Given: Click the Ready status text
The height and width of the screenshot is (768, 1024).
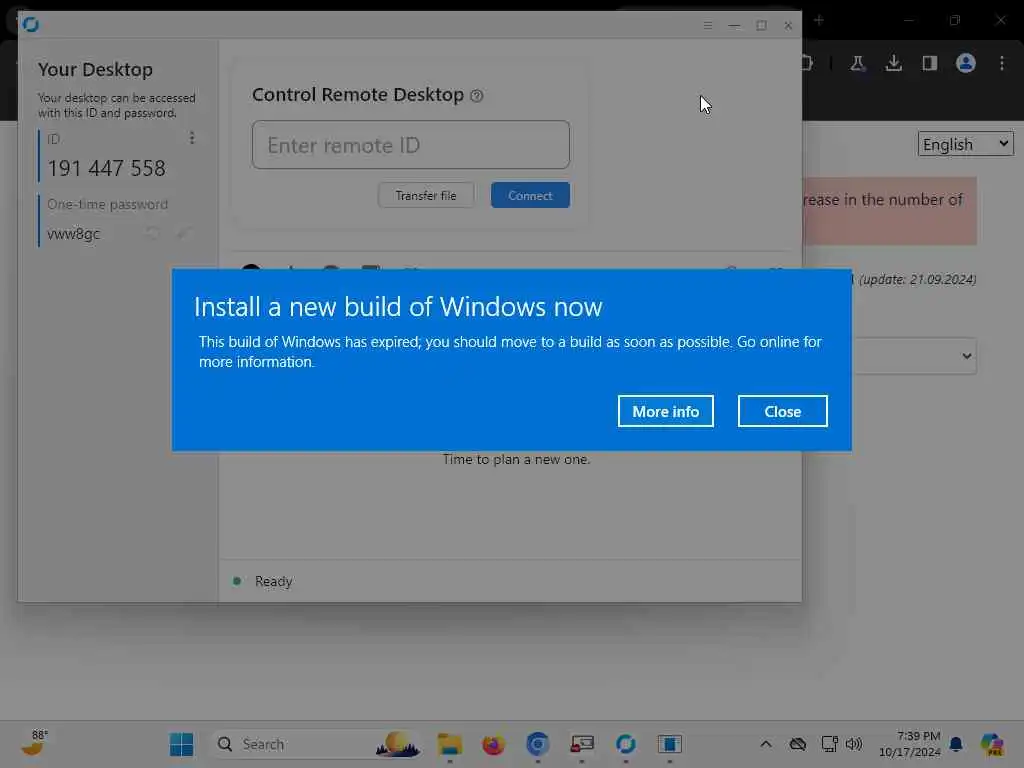Looking at the screenshot, I should coord(273,581).
